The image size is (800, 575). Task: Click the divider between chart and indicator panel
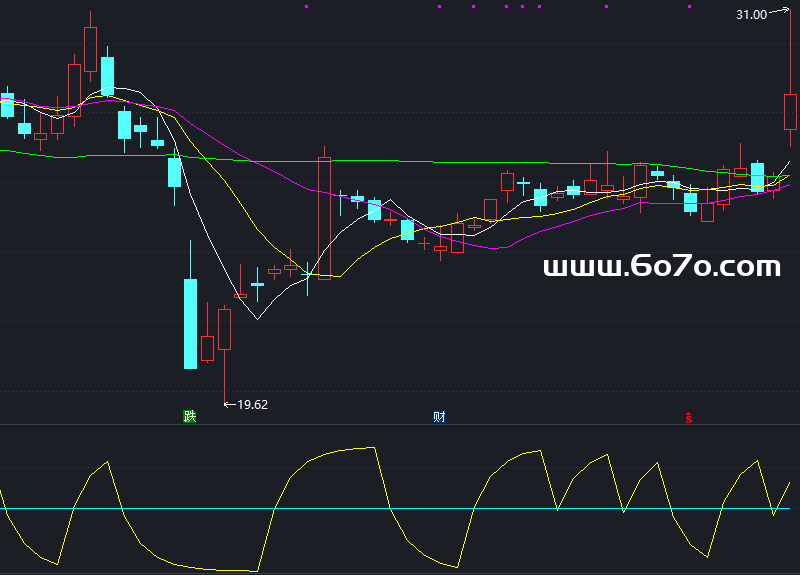pos(400,424)
